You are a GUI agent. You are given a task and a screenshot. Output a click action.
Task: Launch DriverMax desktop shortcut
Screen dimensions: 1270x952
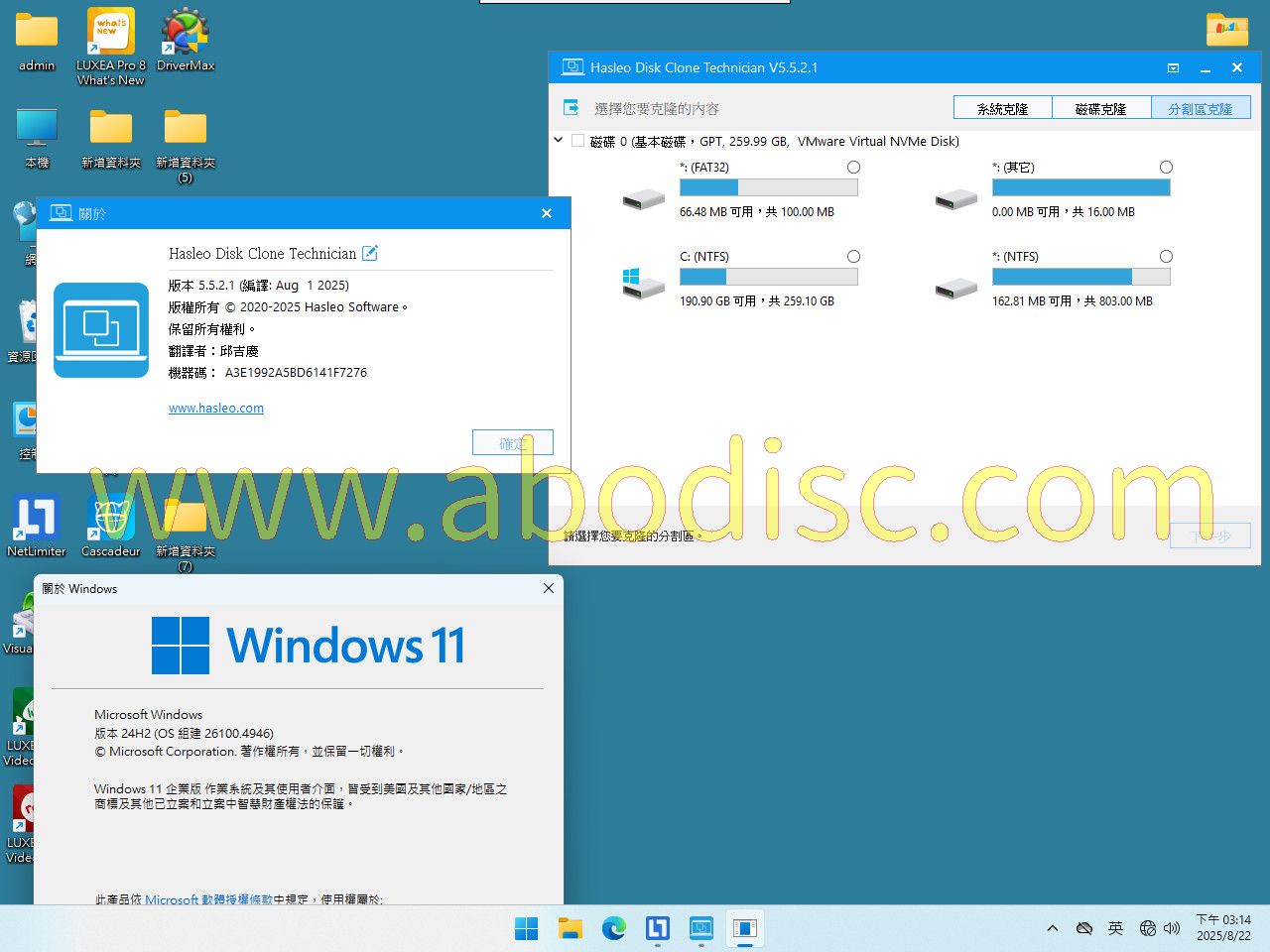tap(186, 40)
